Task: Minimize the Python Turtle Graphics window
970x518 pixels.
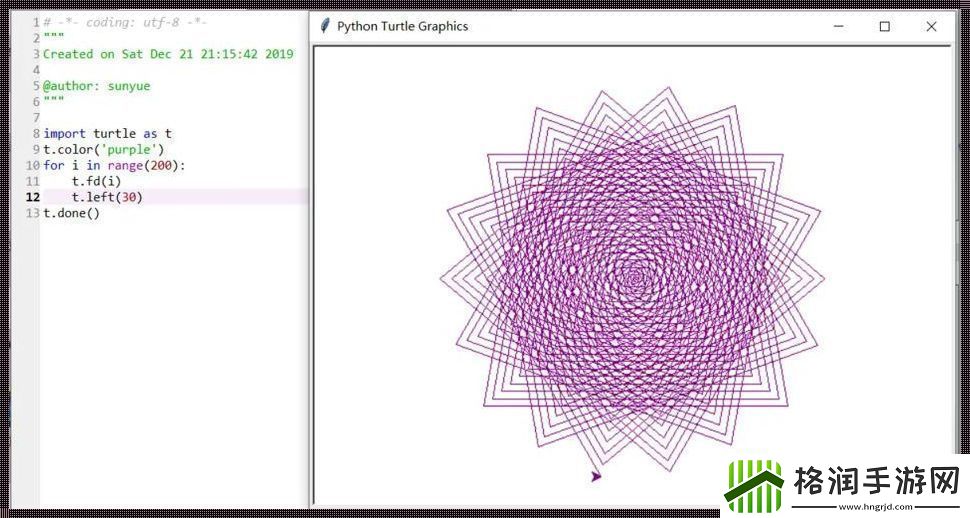Action: point(837,27)
